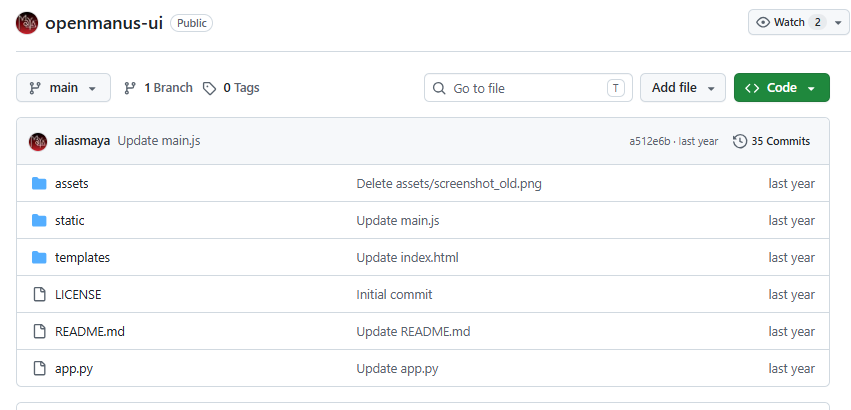
Task: Open the Update app.py commit message
Action: click(x=397, y=369)
